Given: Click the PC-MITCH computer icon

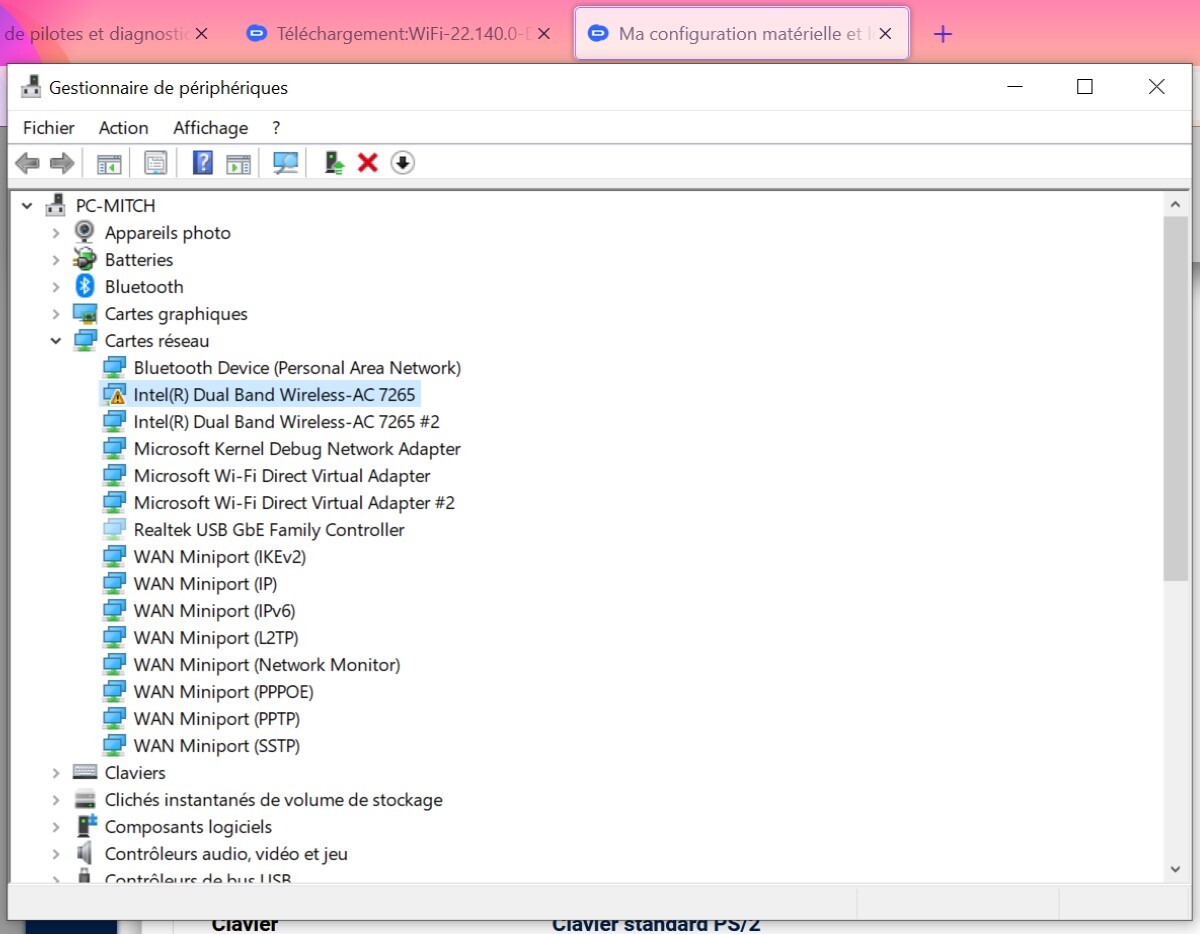Looking at the screenshot, I should point(56,205).
